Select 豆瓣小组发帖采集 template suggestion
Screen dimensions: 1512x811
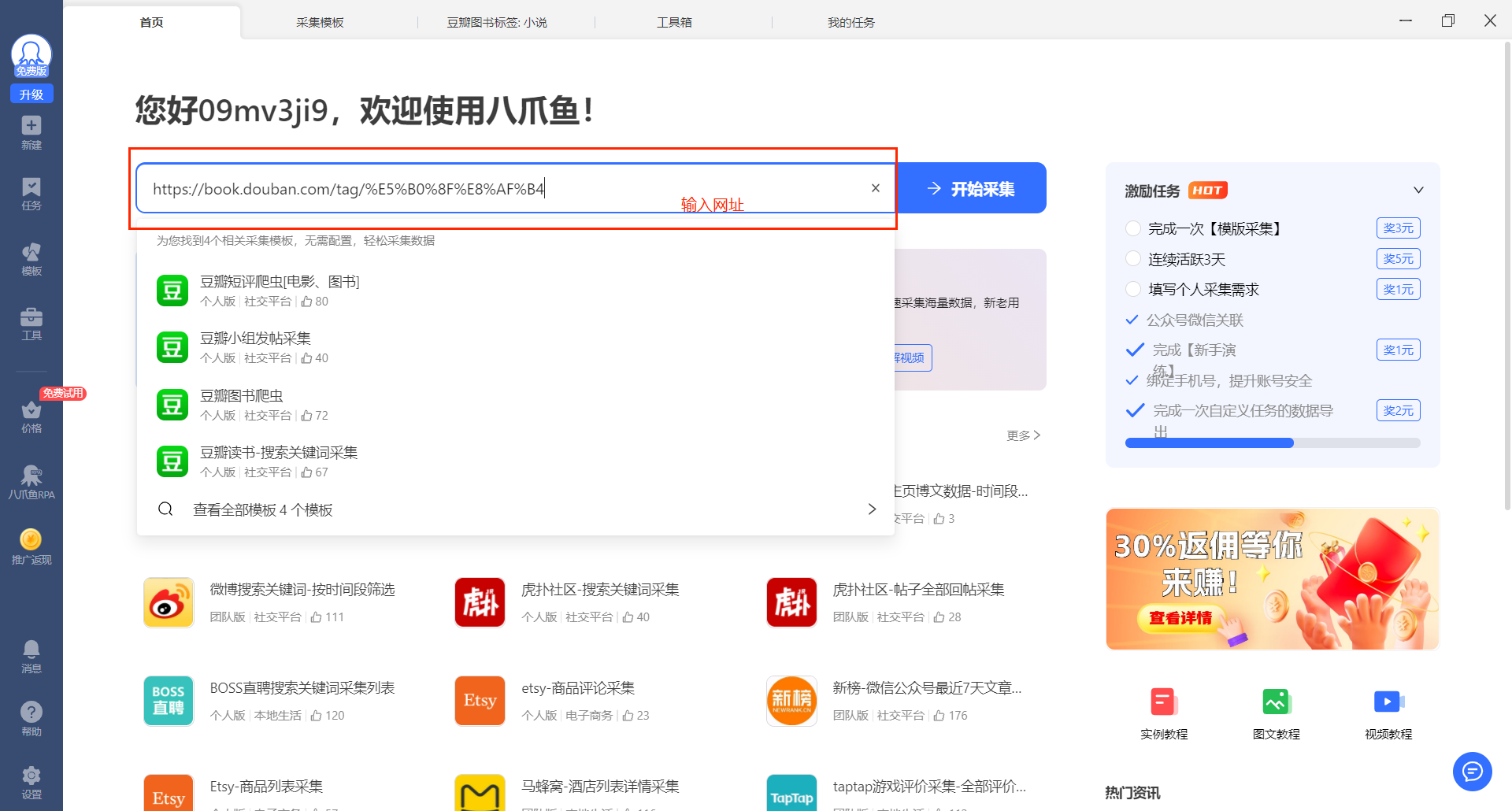(x=515, y=347)
